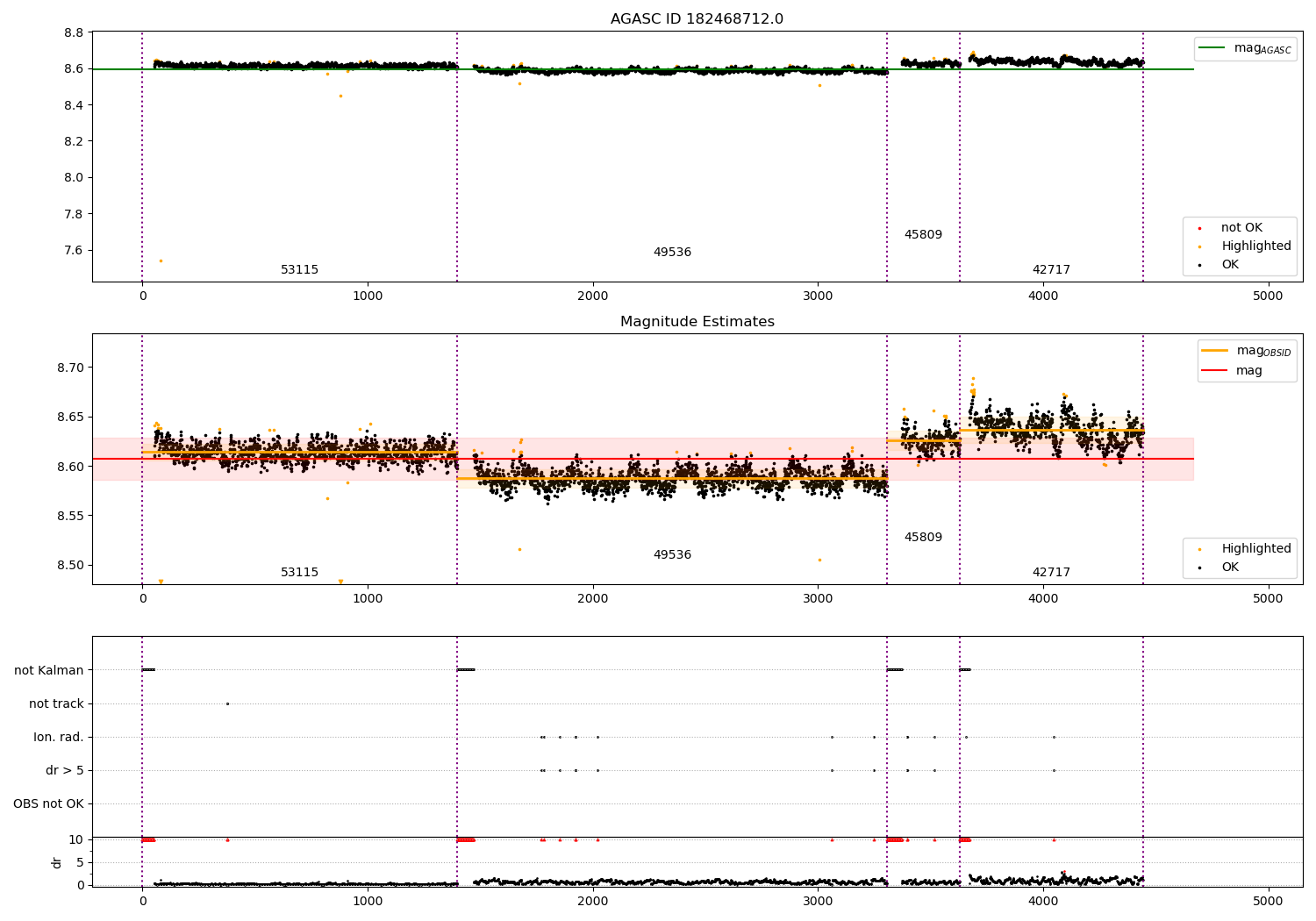Click x-axis tick 3000 under the bottom plot
Screen dimensions: 1316x921
pyautogui.click(x=818, y=902)
